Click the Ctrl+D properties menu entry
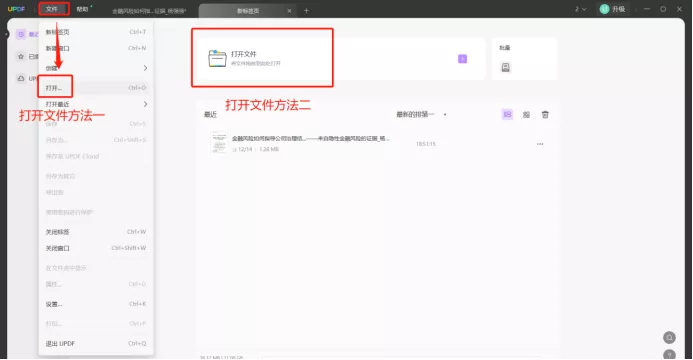 click(95, 284)
